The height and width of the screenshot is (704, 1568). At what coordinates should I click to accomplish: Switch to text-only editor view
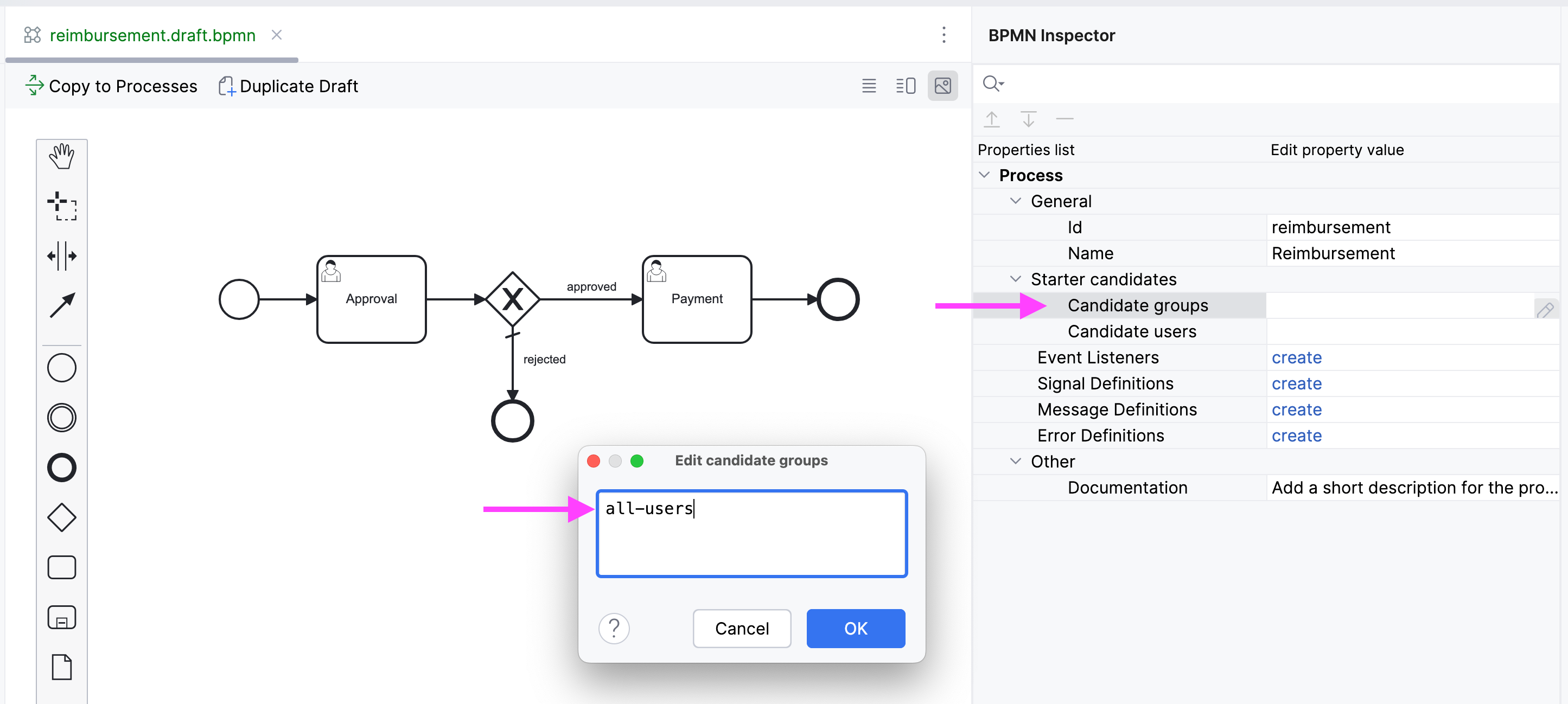869,86
